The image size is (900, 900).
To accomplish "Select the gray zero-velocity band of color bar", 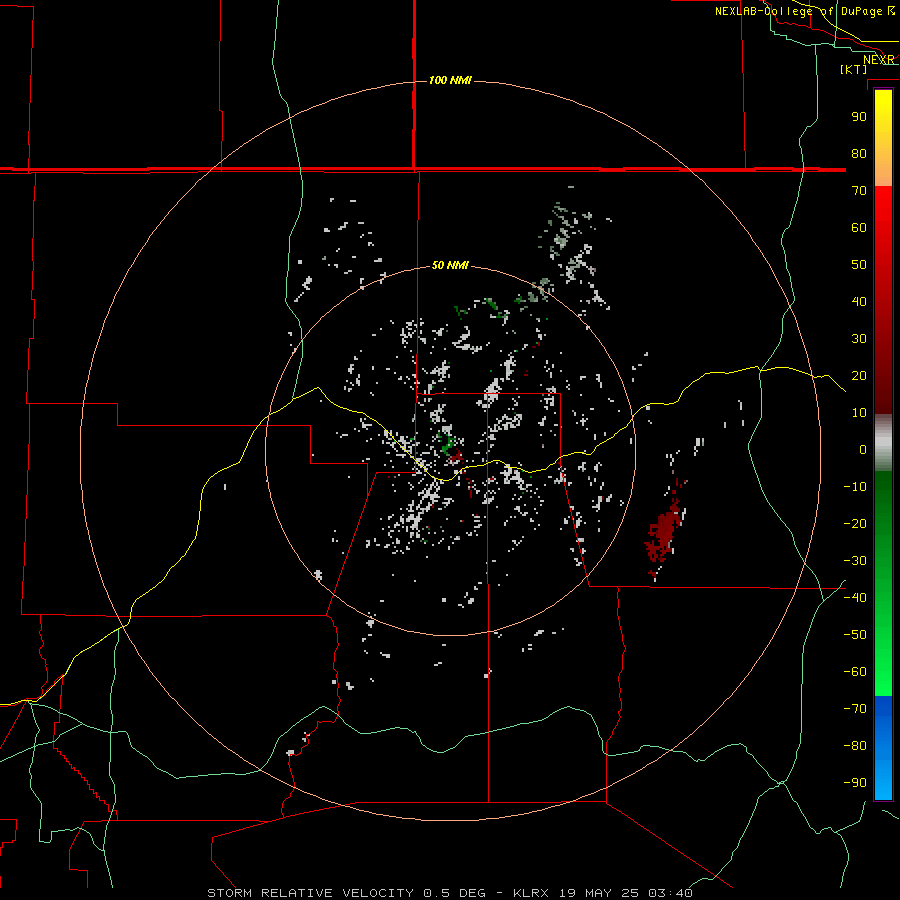I will pos(883,443).
